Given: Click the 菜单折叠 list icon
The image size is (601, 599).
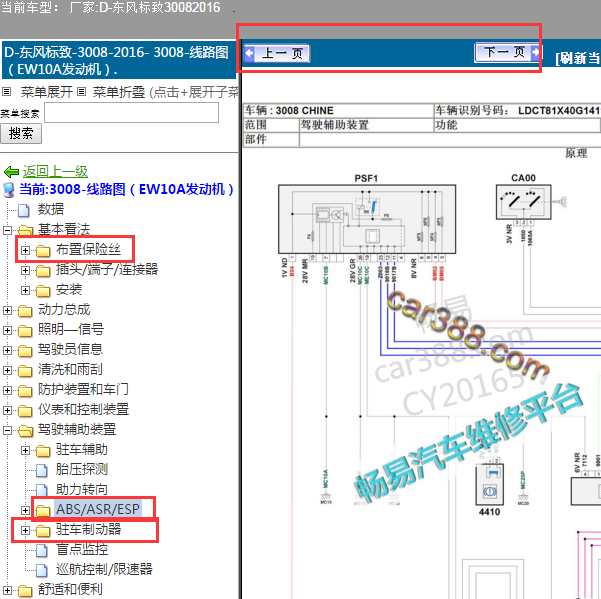Looking at the screenshot, I should click(x=82, y=92).
